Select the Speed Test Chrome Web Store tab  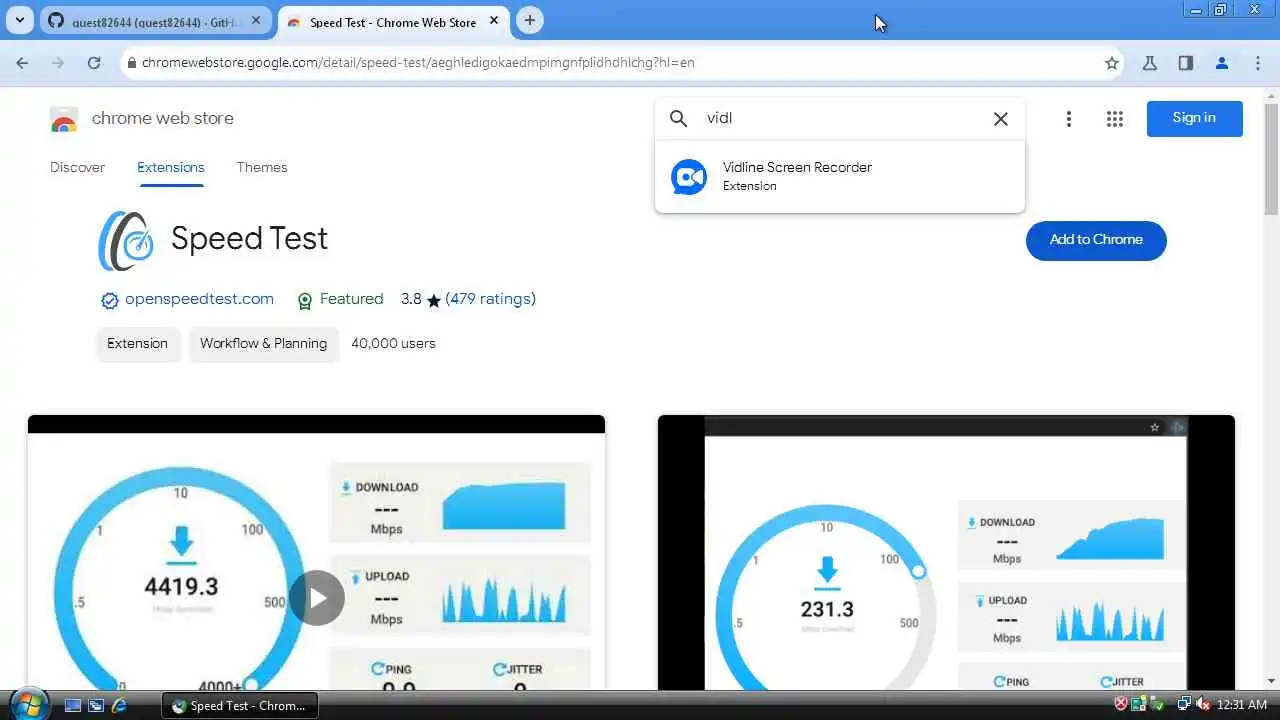pos(393,21)
